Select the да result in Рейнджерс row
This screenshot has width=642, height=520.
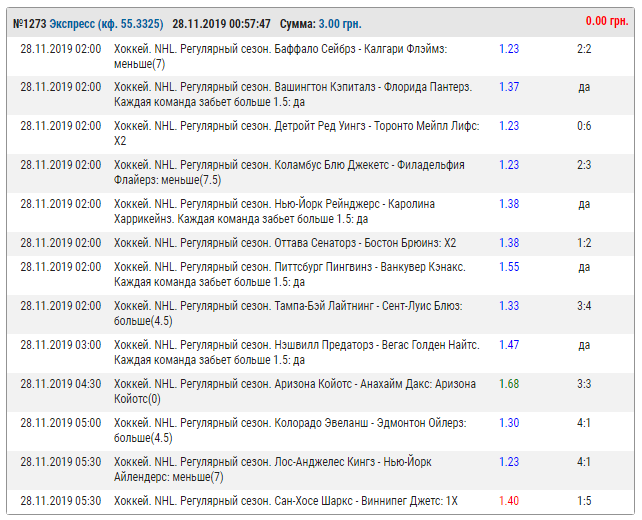click(x=584, y=204)
